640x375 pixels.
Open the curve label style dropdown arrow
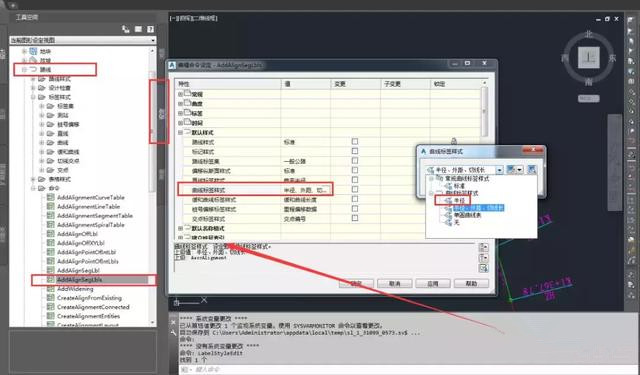point(500,170)
